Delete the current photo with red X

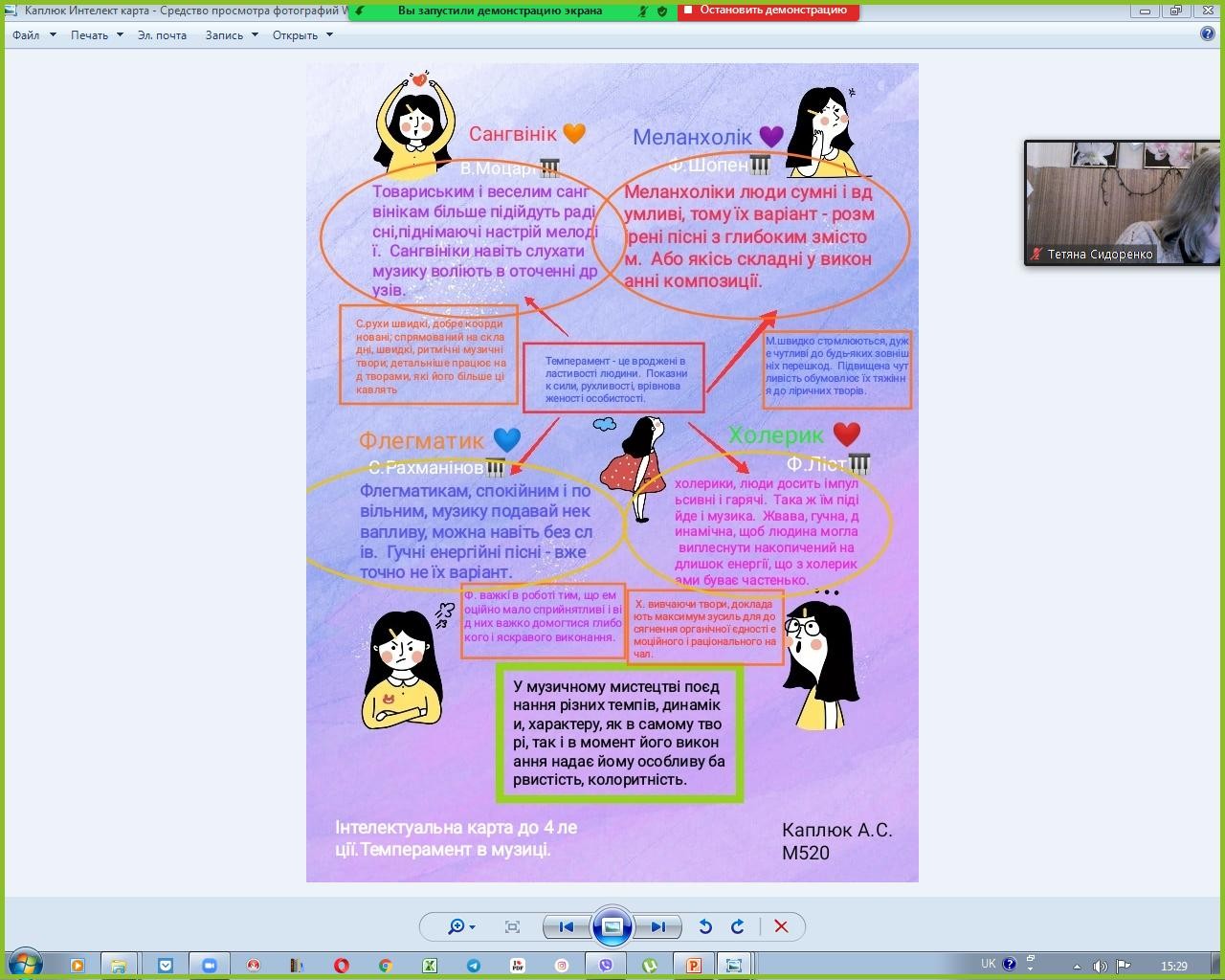[x=781, y=926]
